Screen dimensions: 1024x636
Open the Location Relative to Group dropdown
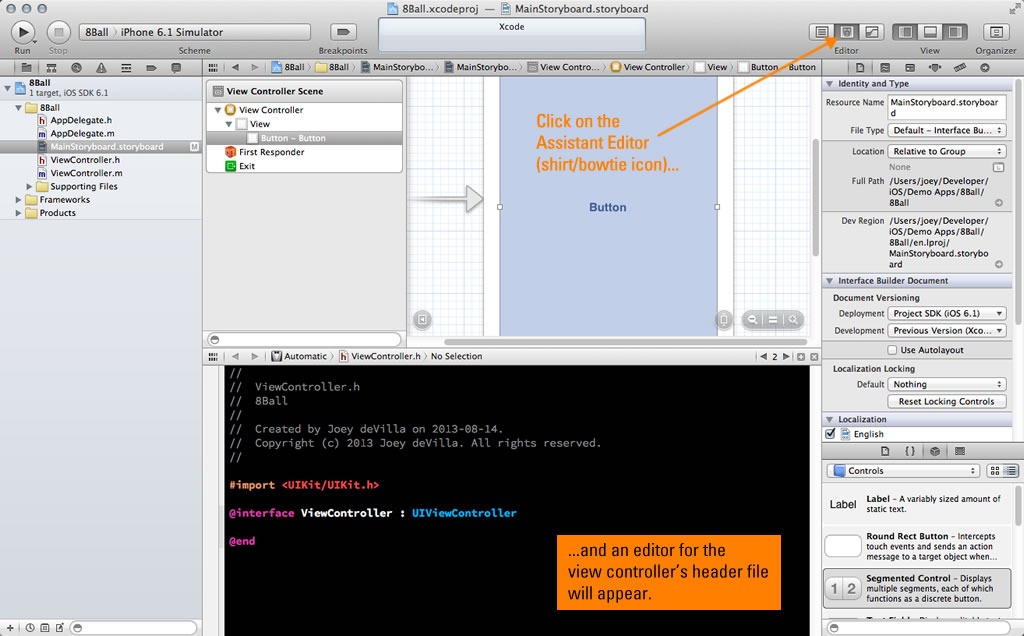946,151
